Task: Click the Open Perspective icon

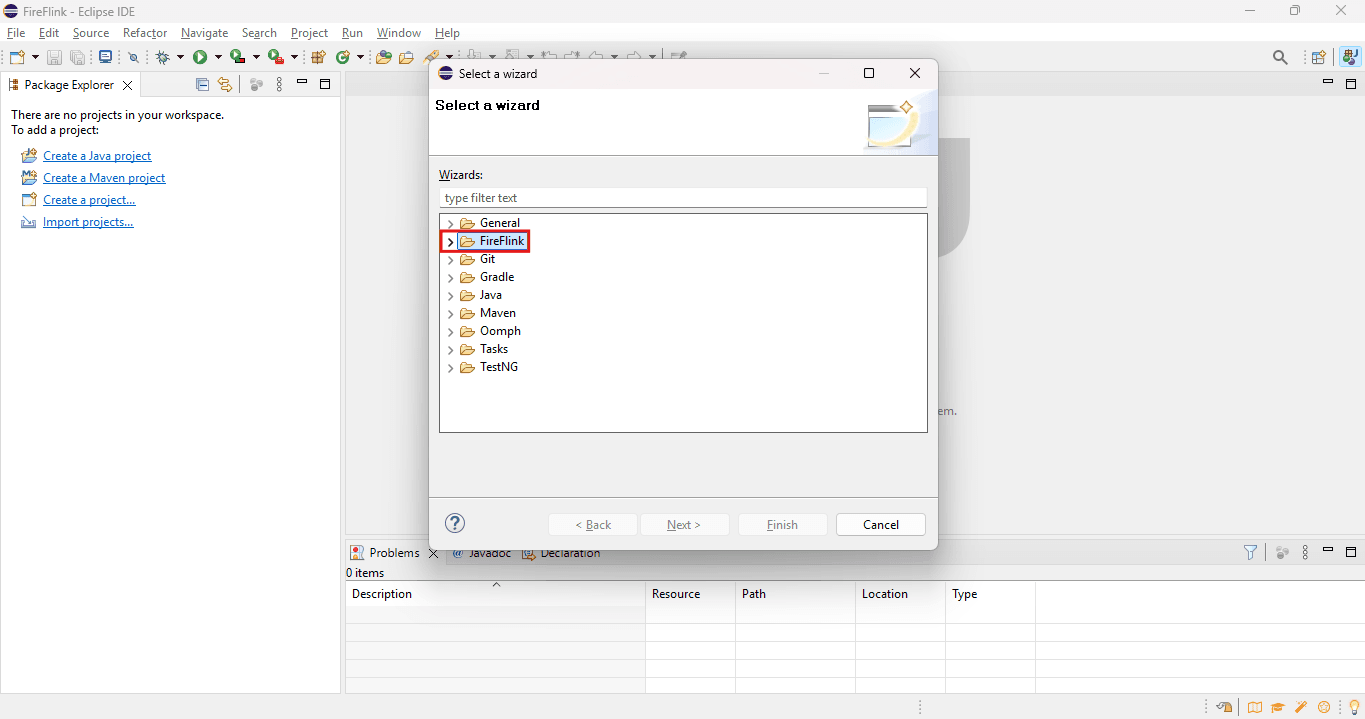Action: (x=1319, y=58)
